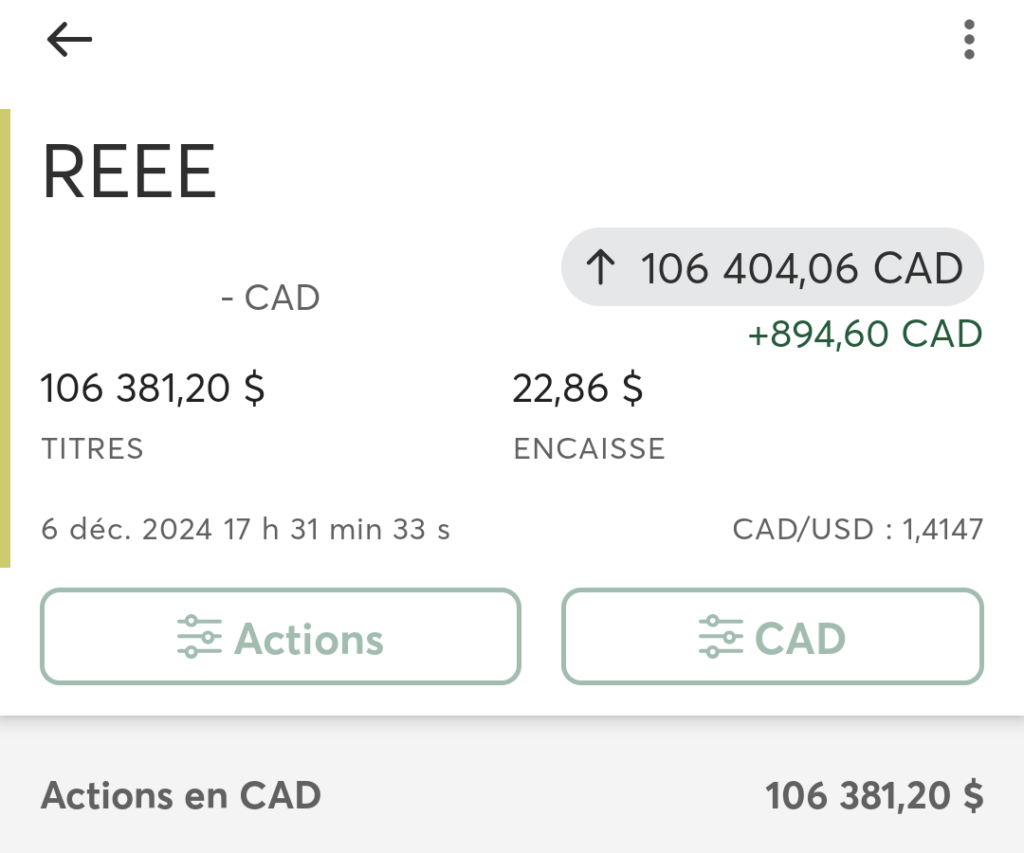Click the up arrow in total value pill
The width and height of the screenshot is (1024, 853).
coord(600,268)
